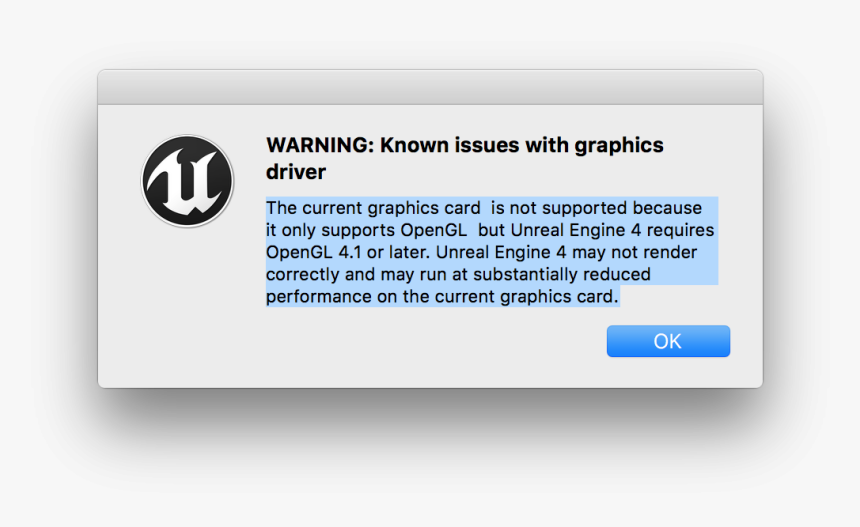Screen dimensions: 860x527
Task: Click the word "because" in the message
Action: click(667, 208)
